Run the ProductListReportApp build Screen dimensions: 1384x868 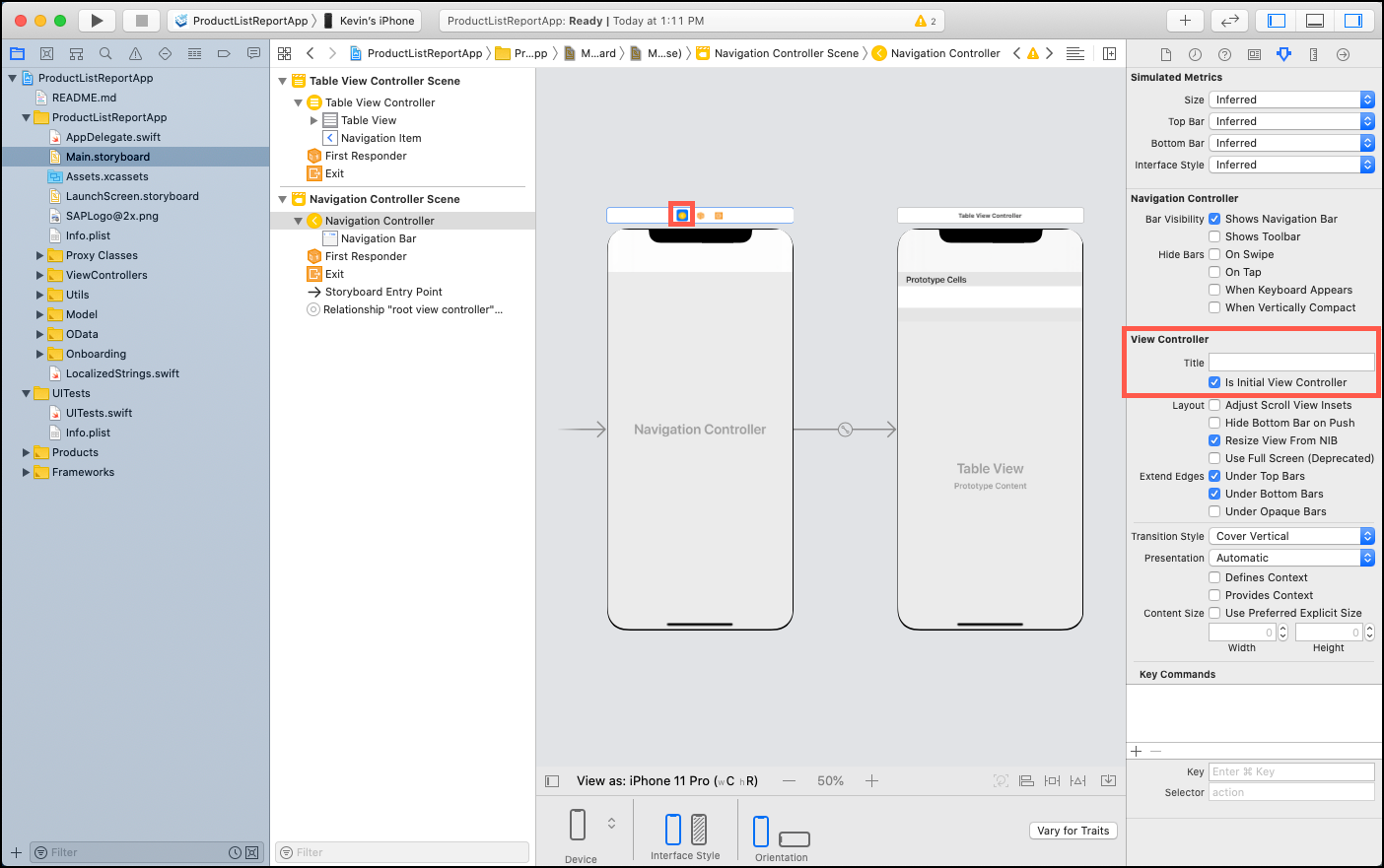coord(97,20)
